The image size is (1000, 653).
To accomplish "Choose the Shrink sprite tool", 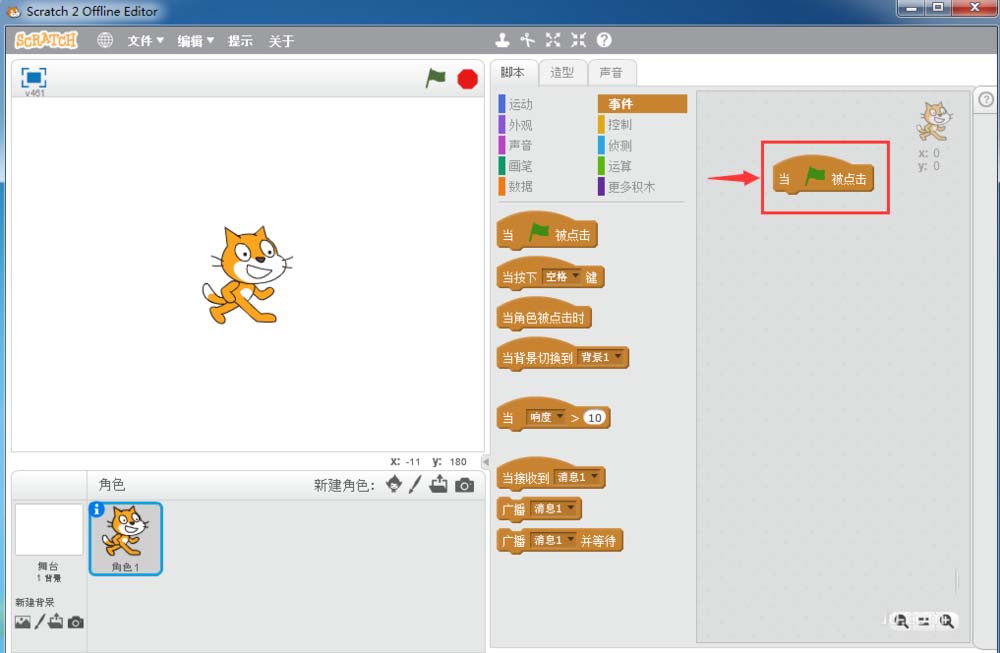I will [578, 41].
